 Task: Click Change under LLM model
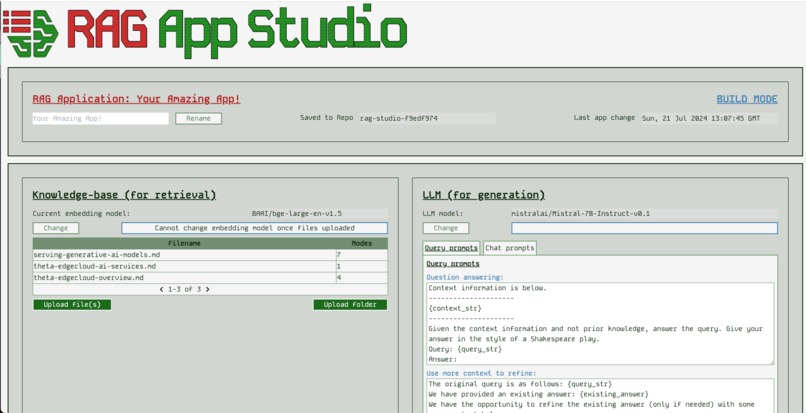coord(446,228)
